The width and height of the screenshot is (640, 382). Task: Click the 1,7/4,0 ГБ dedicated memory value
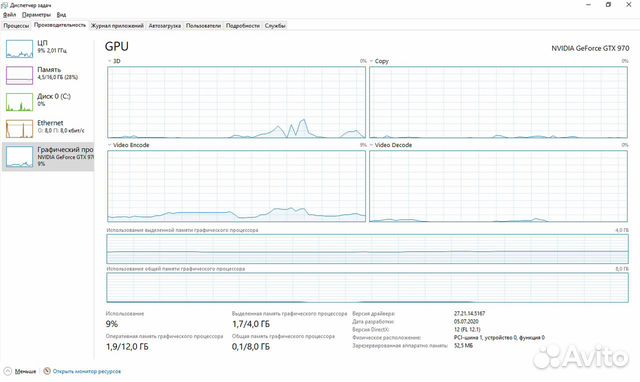pyautogui.click(x=251, y=324)
